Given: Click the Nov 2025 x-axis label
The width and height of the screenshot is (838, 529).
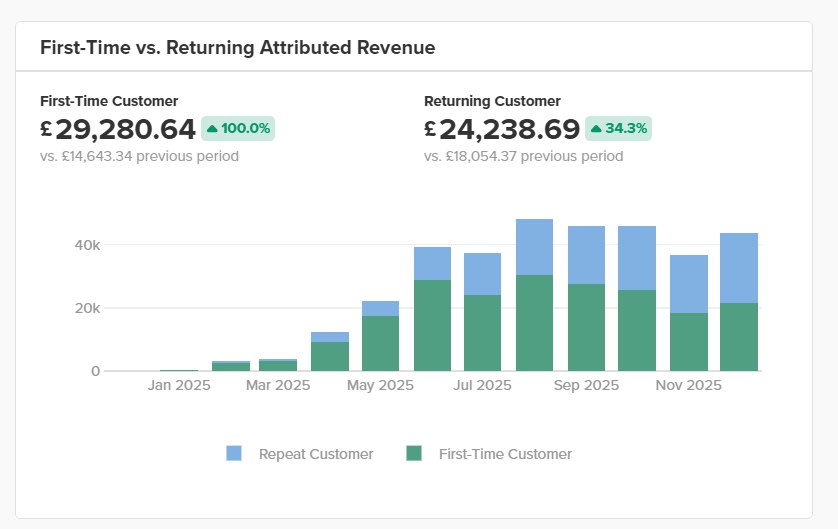Looking at the screenshot, I should 688,385.
